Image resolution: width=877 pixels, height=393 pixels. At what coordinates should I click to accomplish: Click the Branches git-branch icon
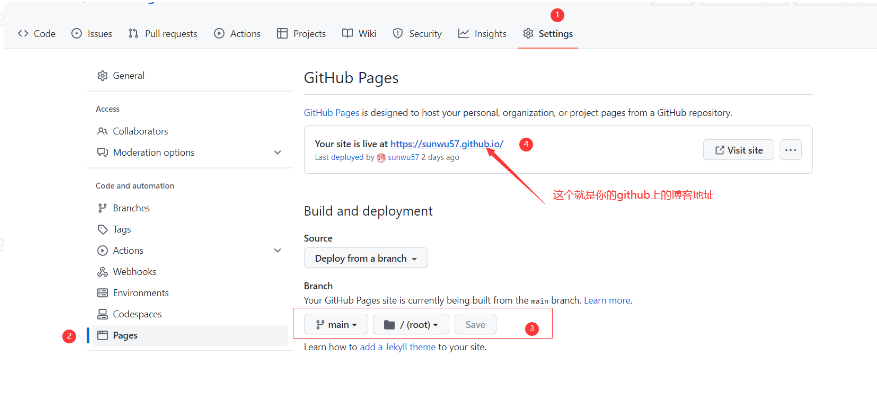coord(102,208)
